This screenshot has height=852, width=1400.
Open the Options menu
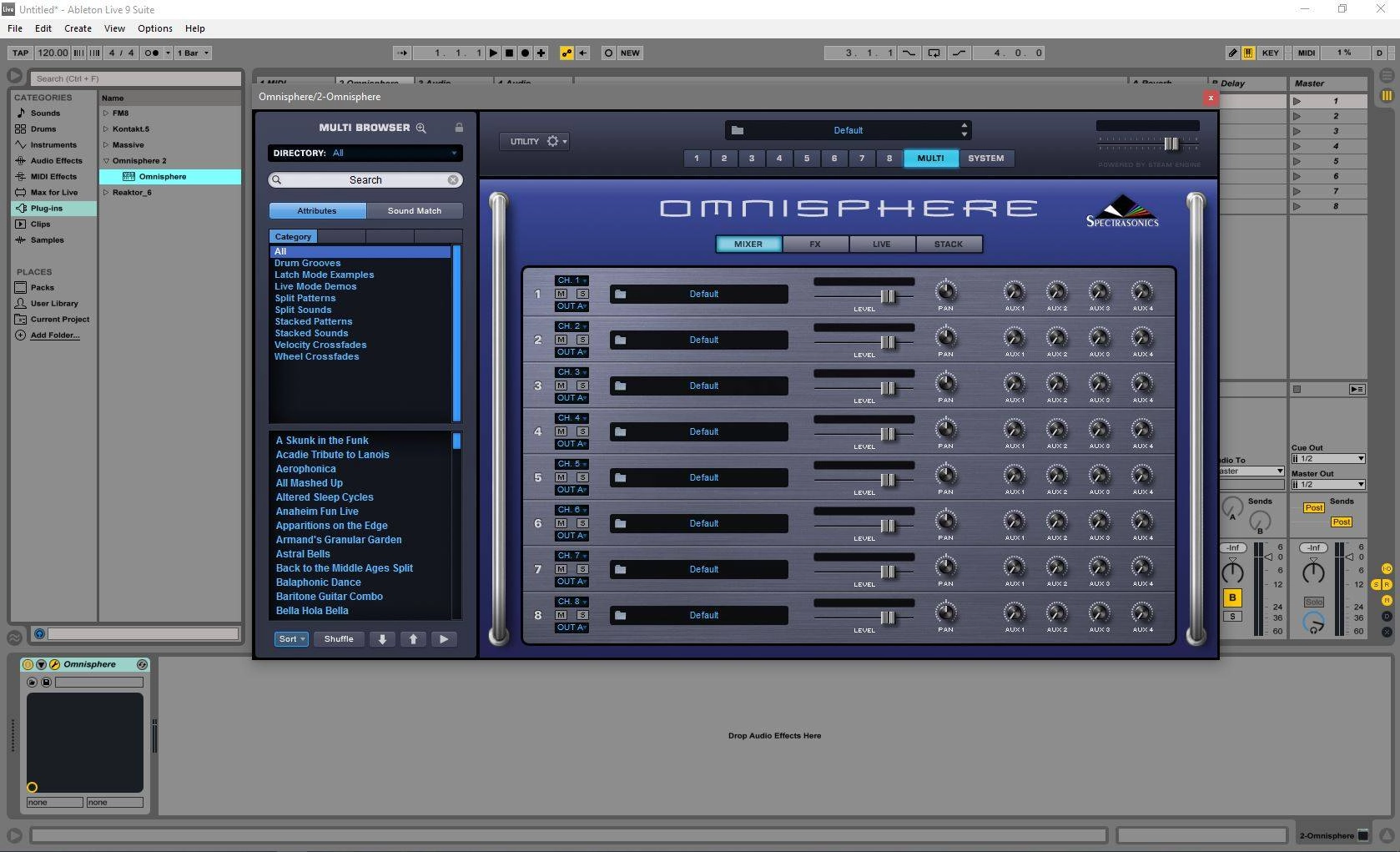point(155,28)
